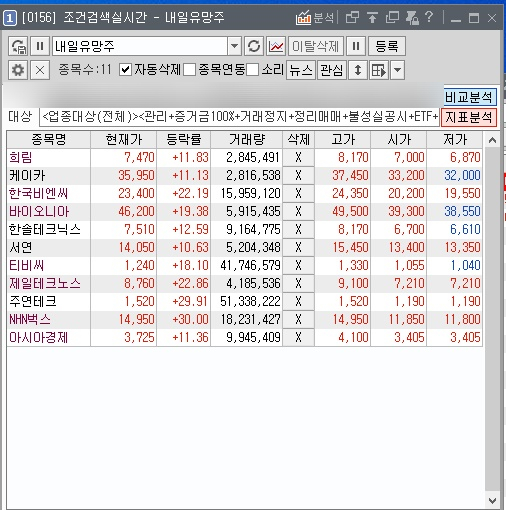Click the 종목수:11 count label

click(x=85, y=70)
